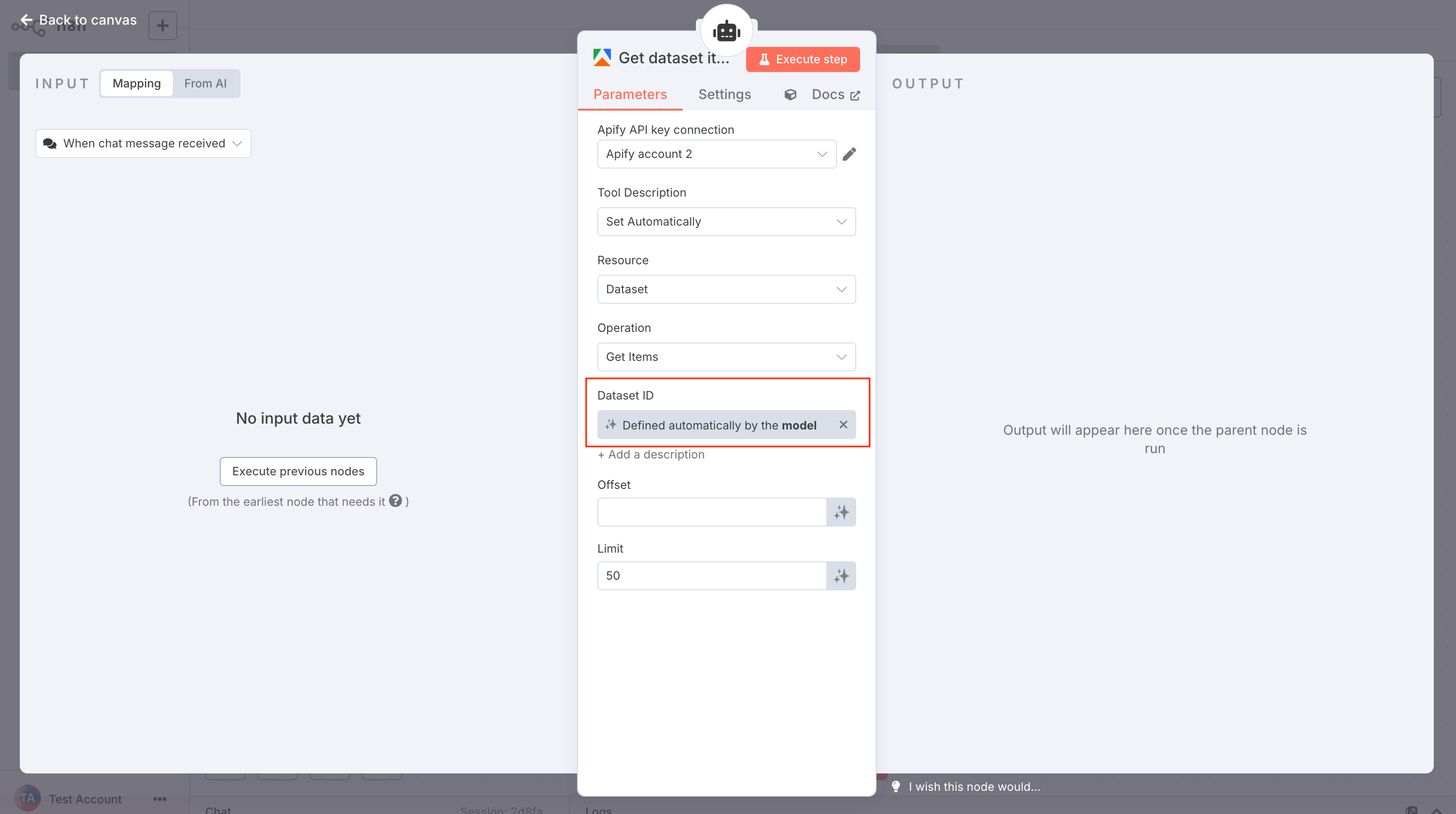Open Docs via the external link icon
This screenshot has height=814, width=1456.
tap(855, 94)
